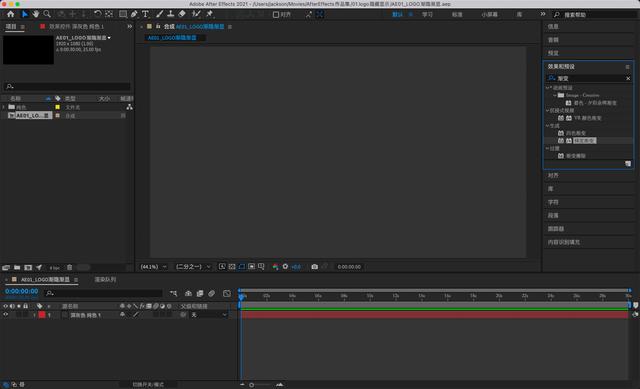
Task: Toggle frame blending switch in timeline
Action: (x=200, y=293)
